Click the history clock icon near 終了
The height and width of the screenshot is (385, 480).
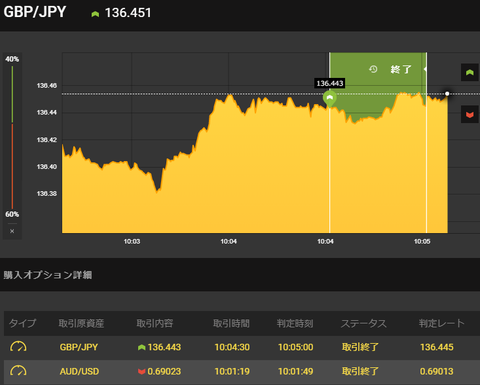click(373, 69)
